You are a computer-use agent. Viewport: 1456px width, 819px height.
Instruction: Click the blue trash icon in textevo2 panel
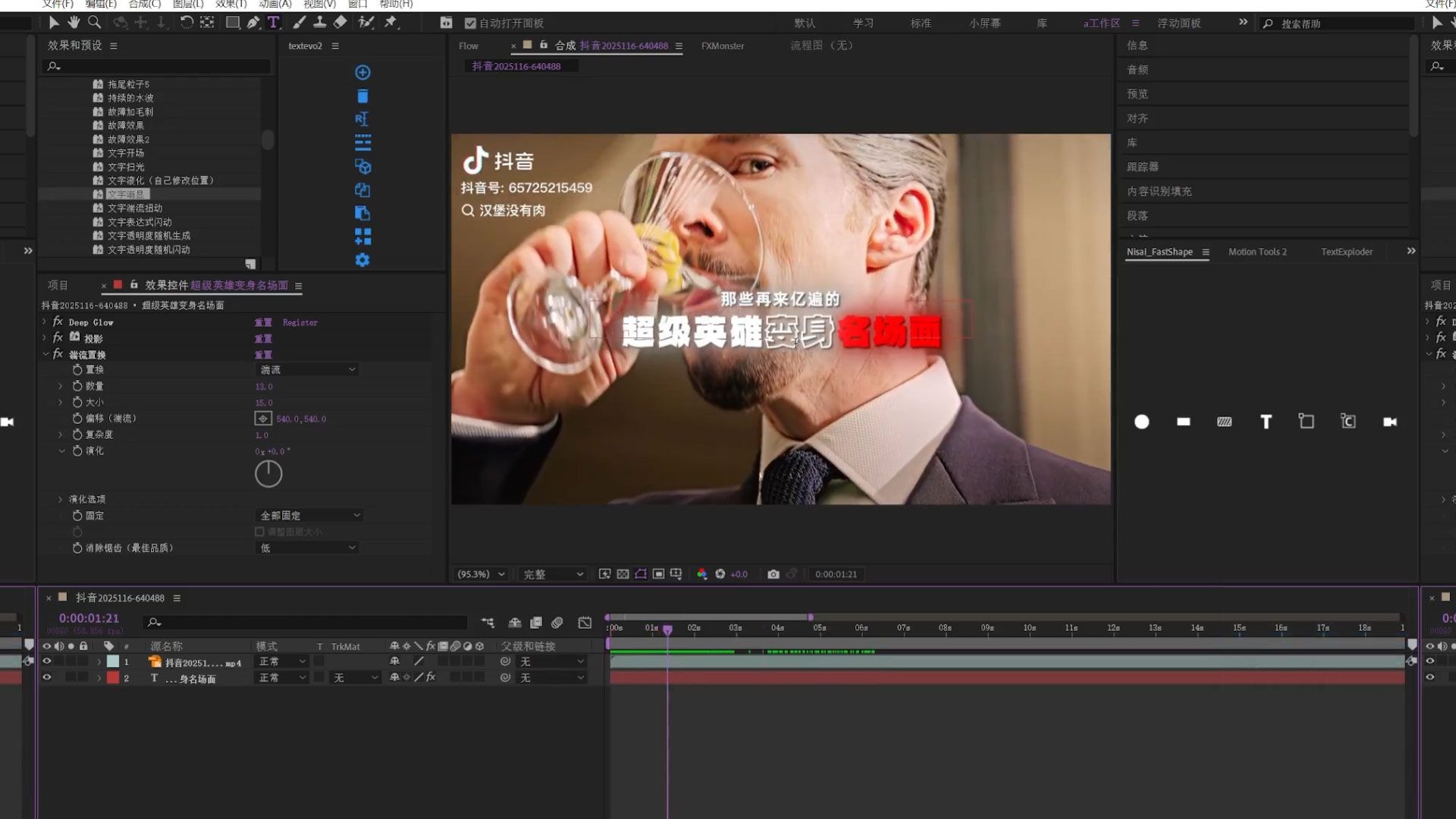362,96
